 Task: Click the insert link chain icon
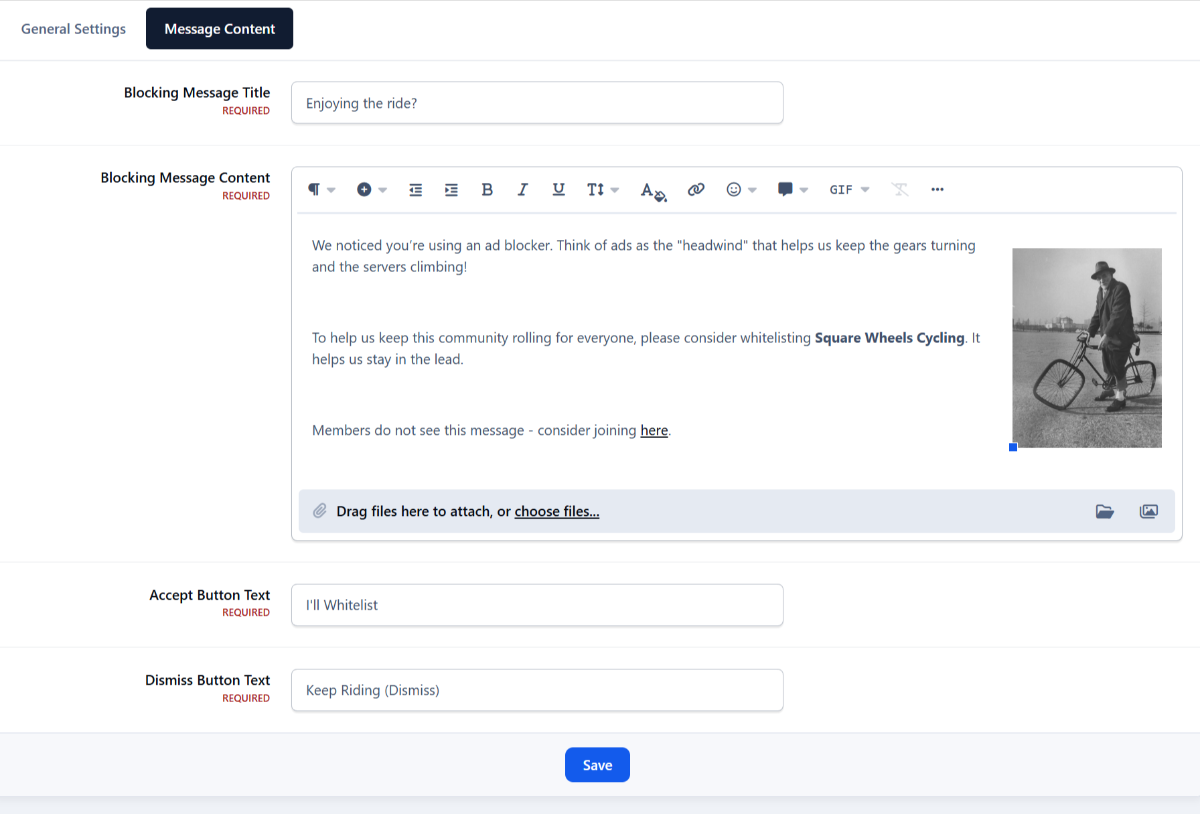point(696,190)
